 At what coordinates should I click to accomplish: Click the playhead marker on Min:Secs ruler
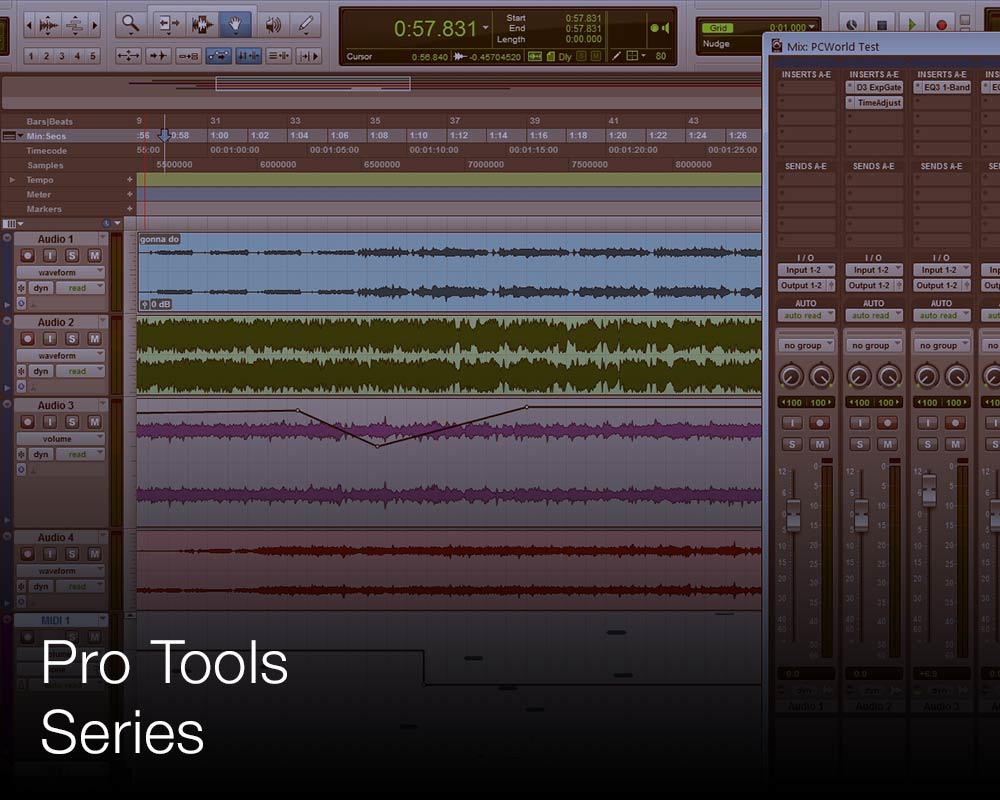click(x=165, y=135)
